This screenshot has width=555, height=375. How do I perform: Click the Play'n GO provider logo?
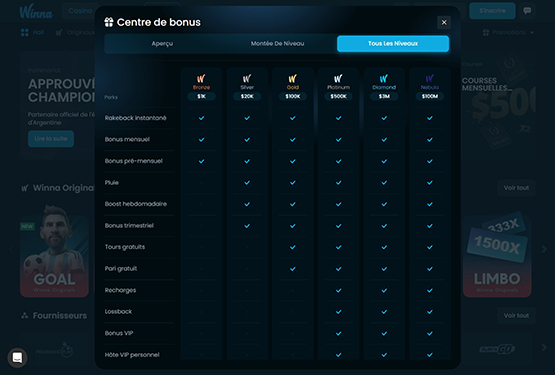coord(497,350)
